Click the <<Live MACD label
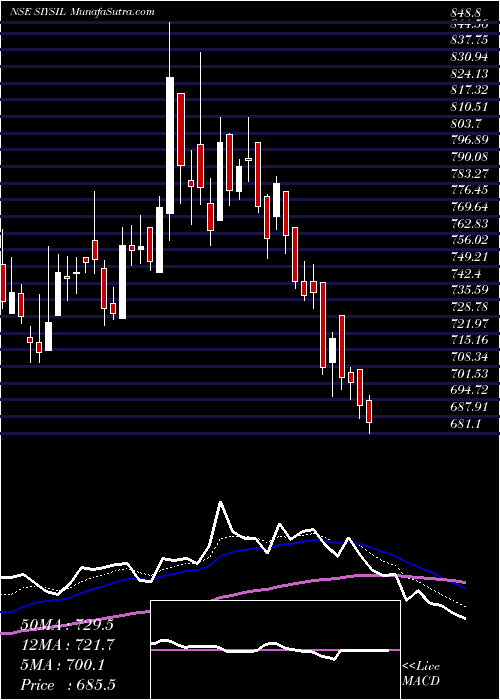Viewport: 500px width, 700px height. tap(421, 674)
